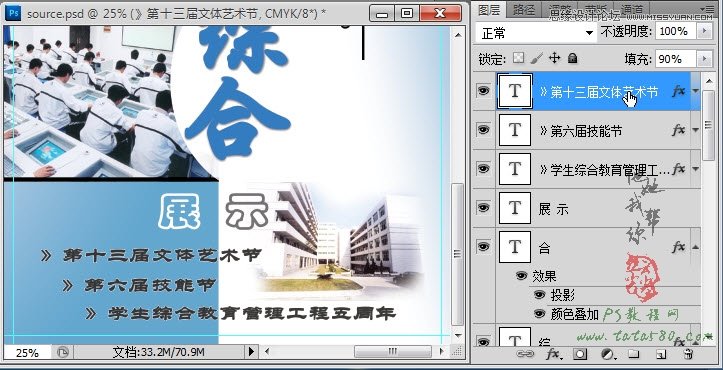Click the 文档:33.2M/70.9M status text
The height and width of the screenshot is (370, 723).
pos(159,353)
